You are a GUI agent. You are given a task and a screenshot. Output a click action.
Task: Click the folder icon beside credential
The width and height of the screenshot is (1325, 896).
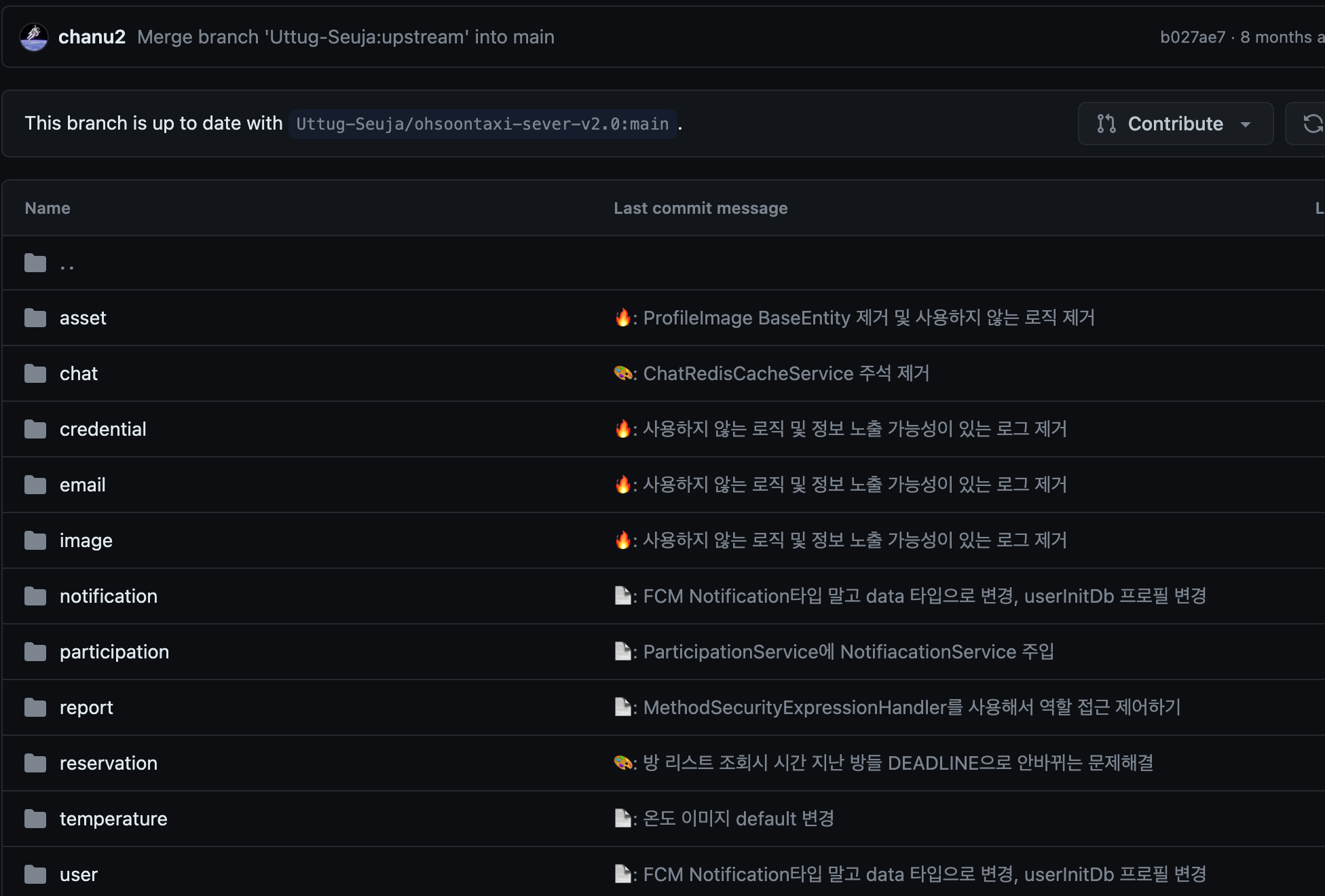pyautogui.click(x=35, y=429)
